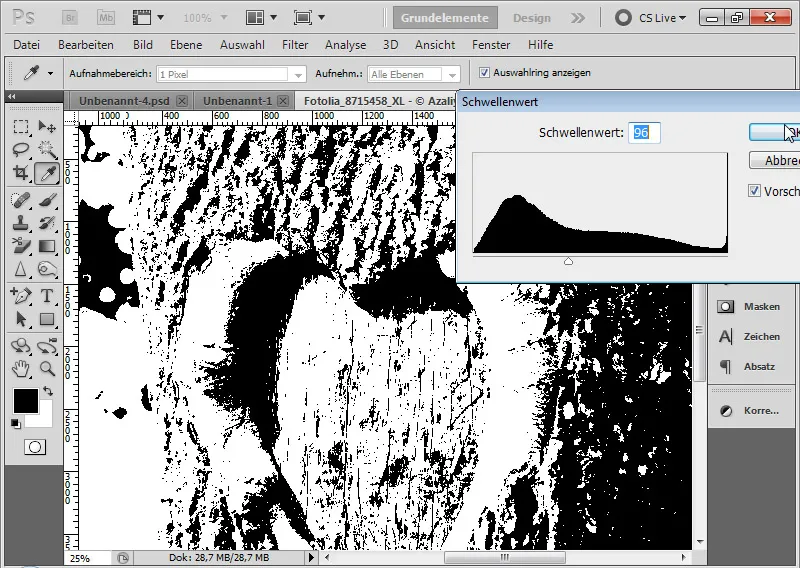Viewport: 800px width, 568px height.
Task: Select the Rectangle shape tool
Action: pos(47,319)
